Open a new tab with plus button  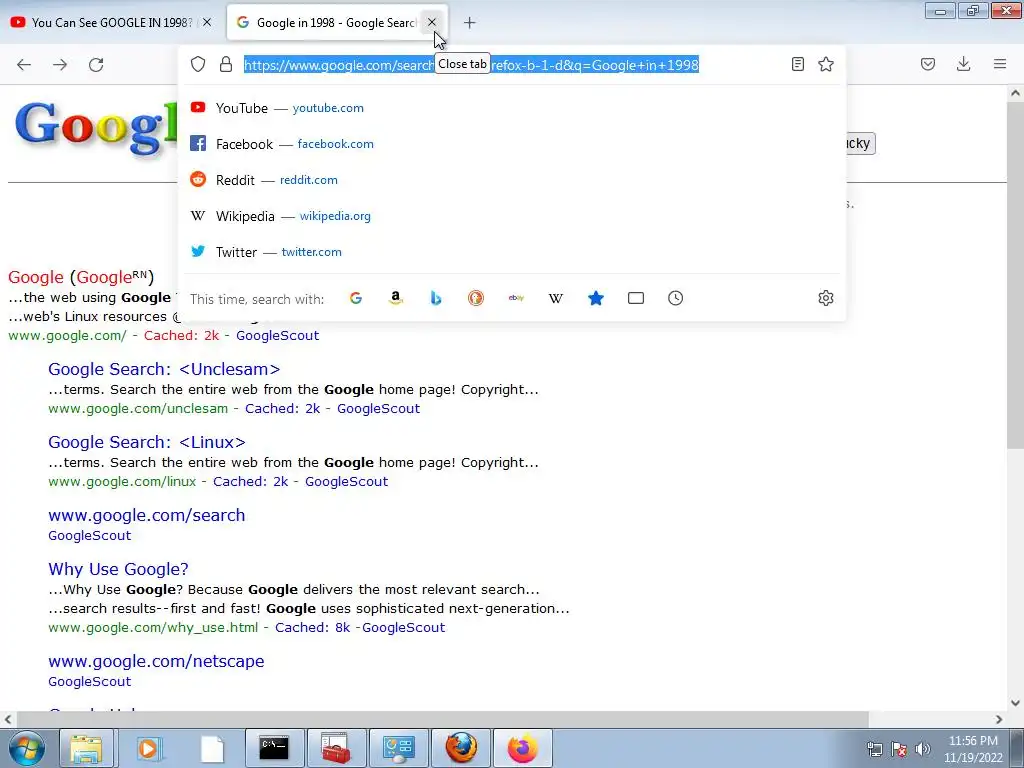tap(470, 23)
